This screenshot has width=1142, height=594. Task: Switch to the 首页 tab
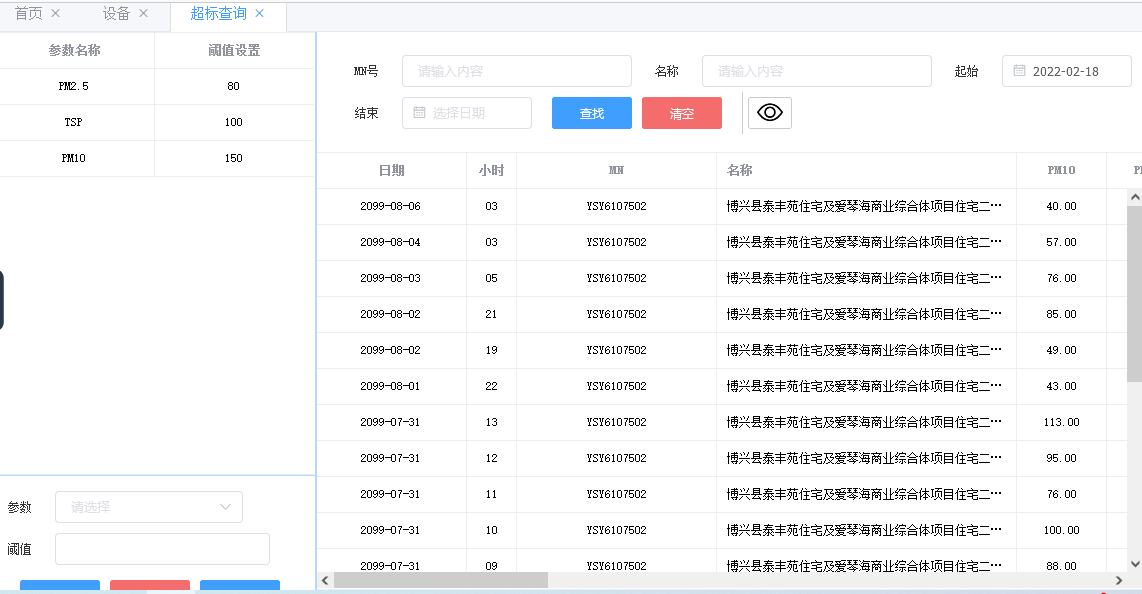[28, 14]
